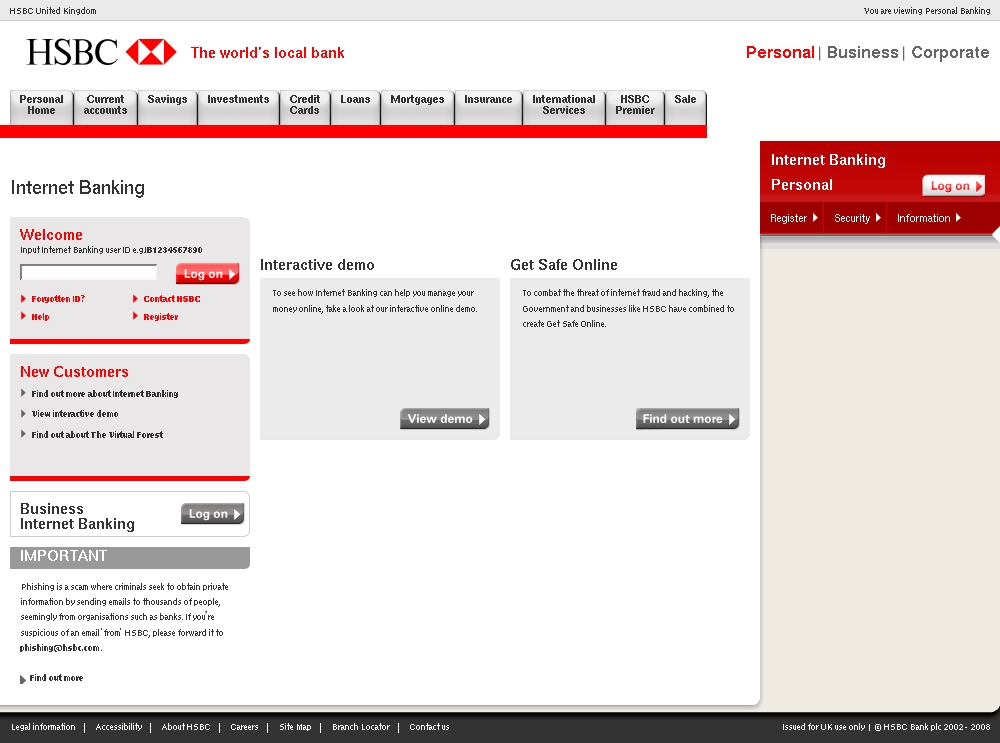This screenshot has height=743, width=1000.
Task: Click View interactive demo link
Action: (x=75, y=413)
